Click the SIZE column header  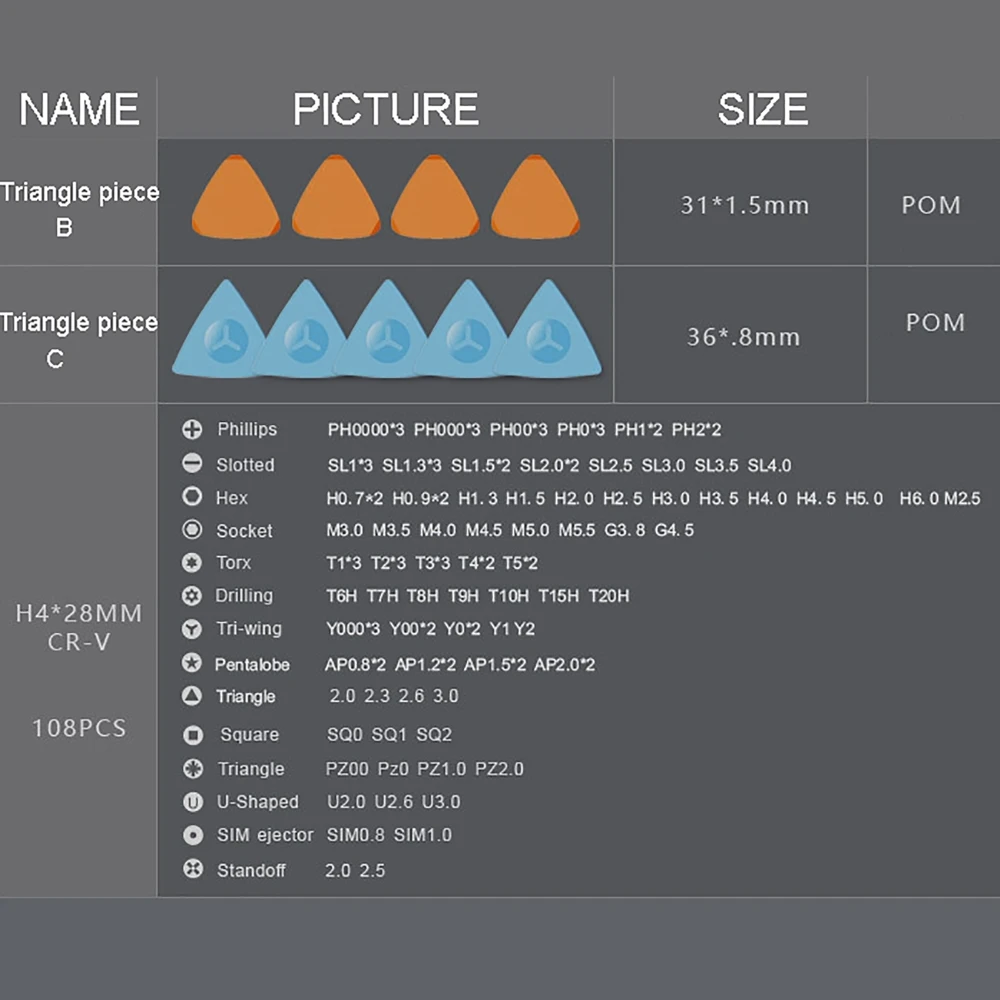click(x=762, y=109)
